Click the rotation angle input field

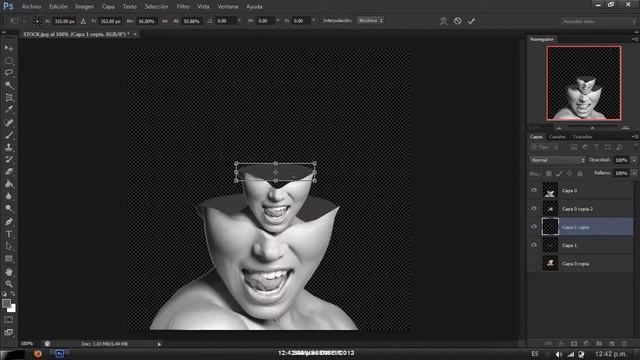coord(226,21)
